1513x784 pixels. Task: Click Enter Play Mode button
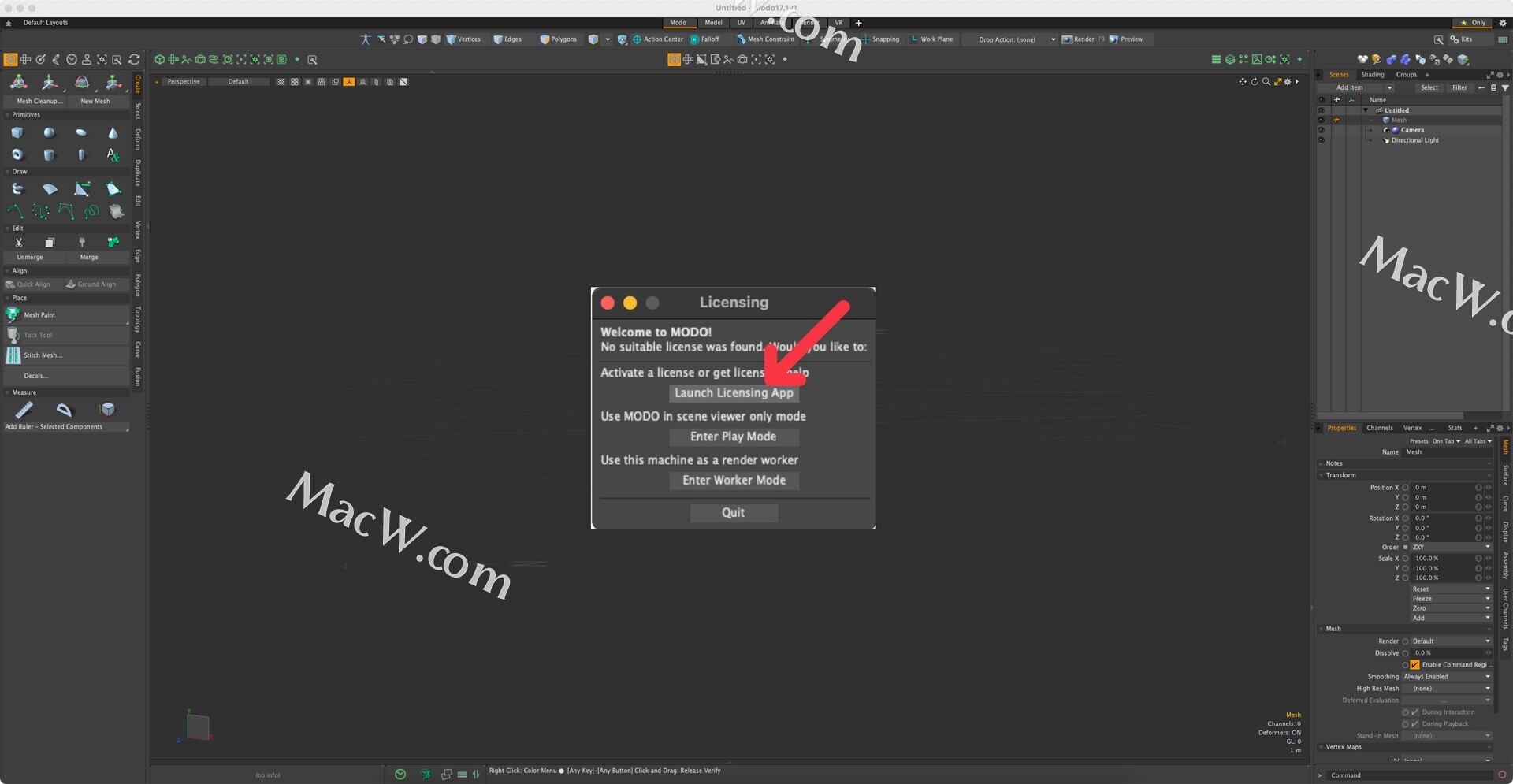point(734,437)
